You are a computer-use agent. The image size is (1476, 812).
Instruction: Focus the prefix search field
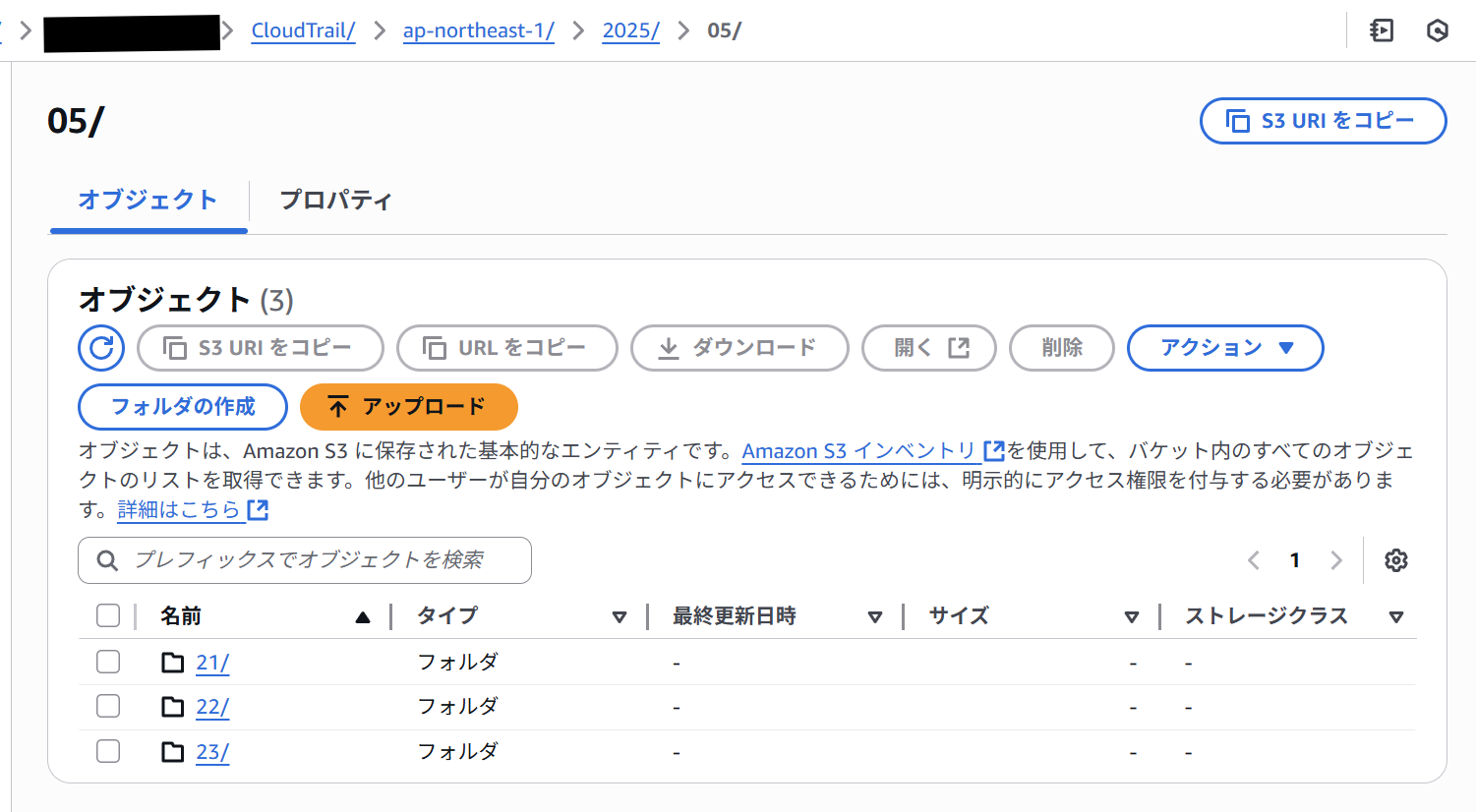click(305, 560)
